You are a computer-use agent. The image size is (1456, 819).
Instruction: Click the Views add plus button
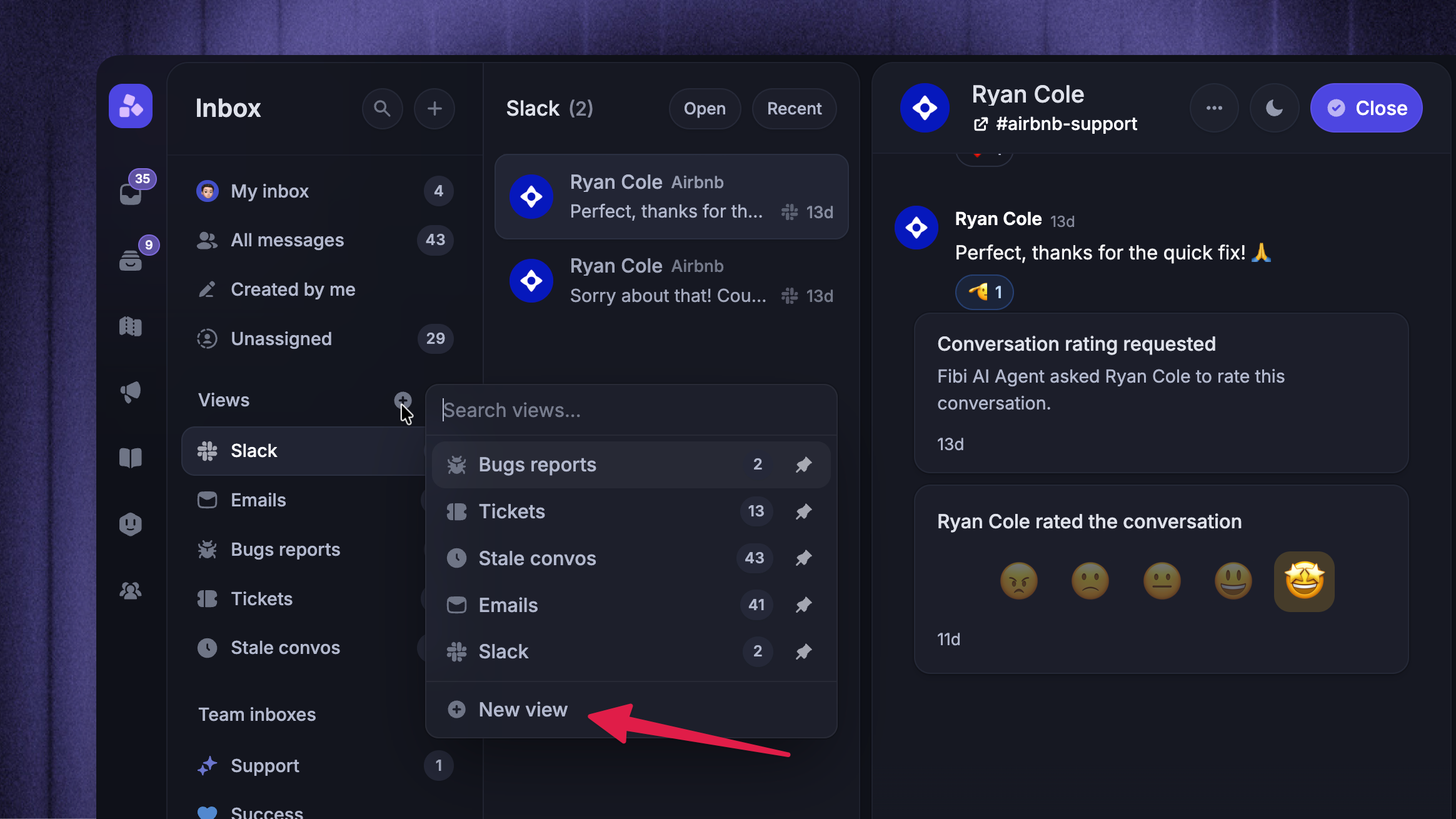[403, 399]
